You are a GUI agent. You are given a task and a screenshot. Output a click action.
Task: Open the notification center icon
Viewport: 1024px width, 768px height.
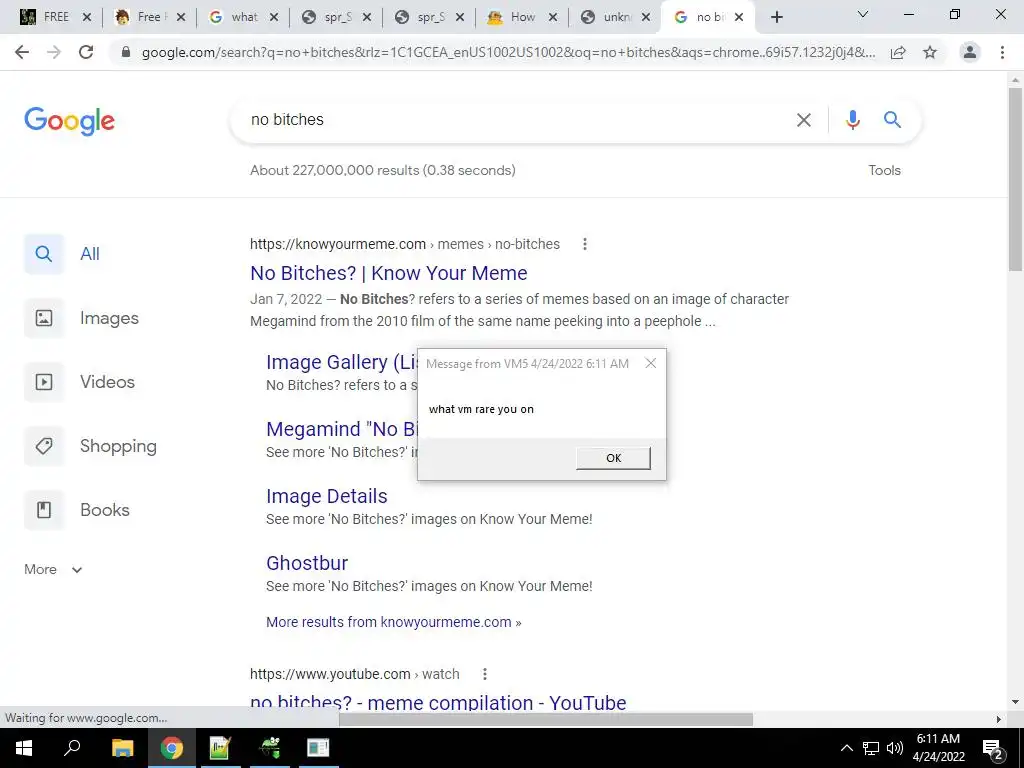tap(993, 749)
